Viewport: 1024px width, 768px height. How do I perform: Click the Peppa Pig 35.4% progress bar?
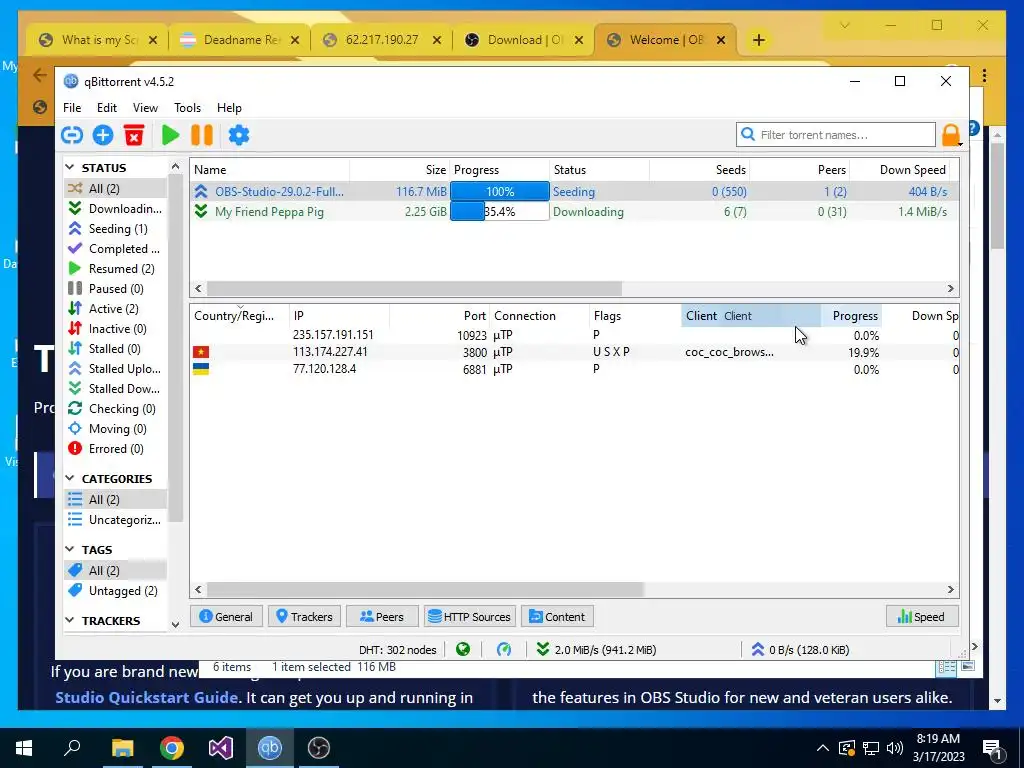pos(500,212)
